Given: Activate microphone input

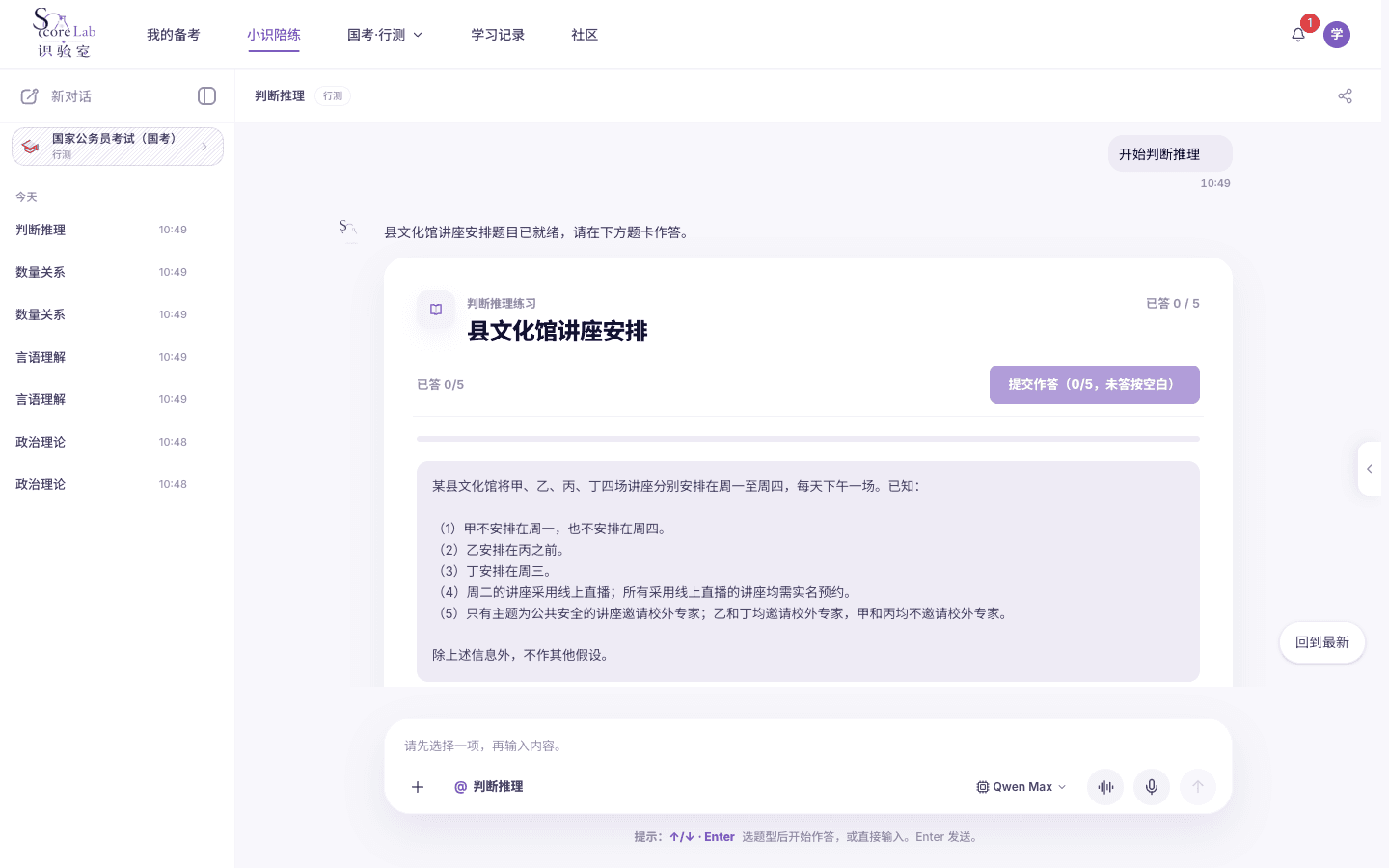Looking at the screenshot, I should click(x=1152, y=787).
